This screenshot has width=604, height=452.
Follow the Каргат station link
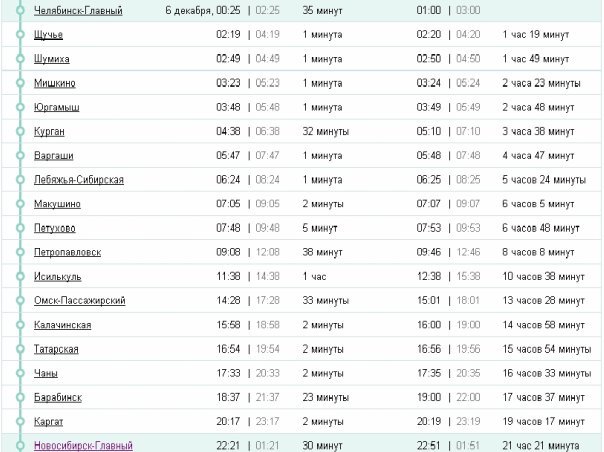49,421
